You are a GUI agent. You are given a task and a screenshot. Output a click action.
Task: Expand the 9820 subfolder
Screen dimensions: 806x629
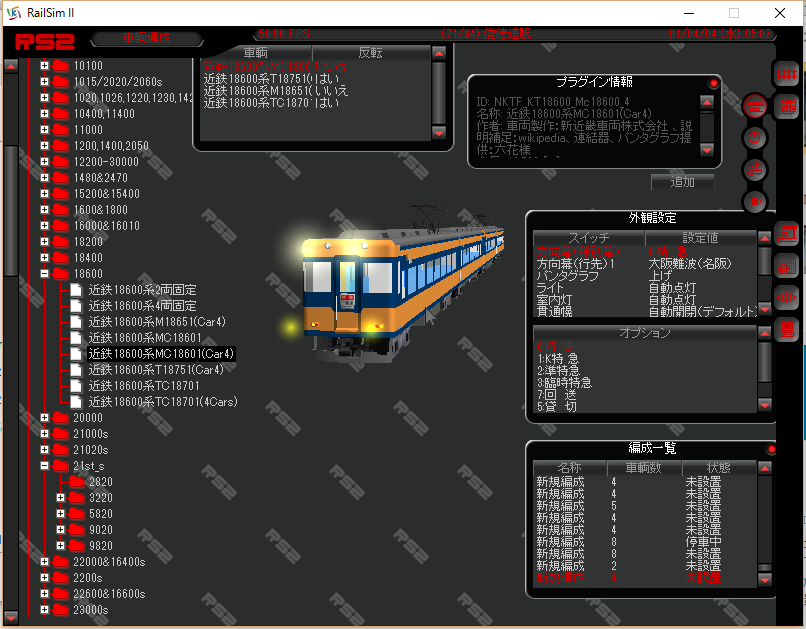pyautogui.click(x=61, y=545)
